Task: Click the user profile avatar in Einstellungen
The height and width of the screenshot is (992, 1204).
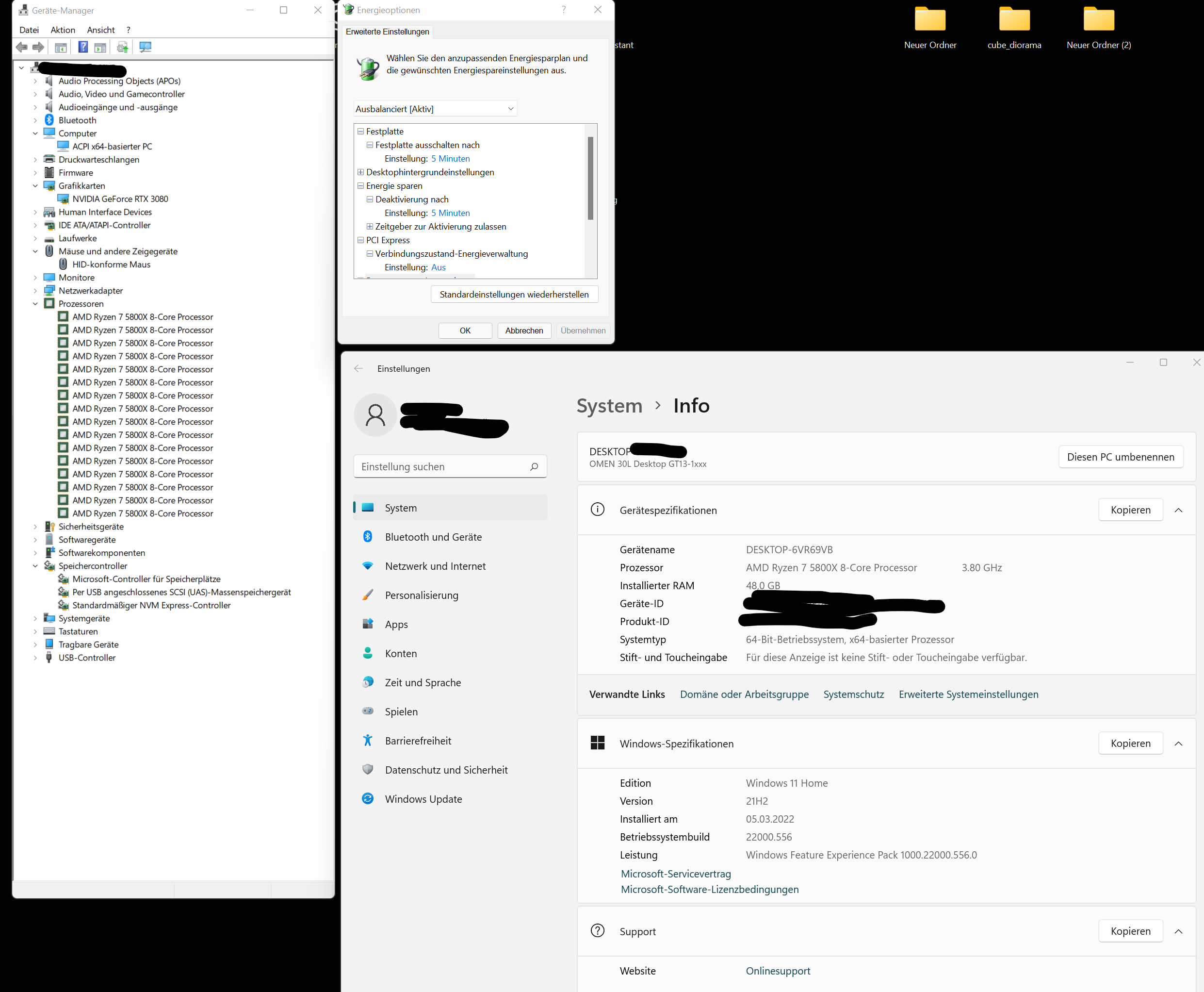Action: (x=375, y=415)
